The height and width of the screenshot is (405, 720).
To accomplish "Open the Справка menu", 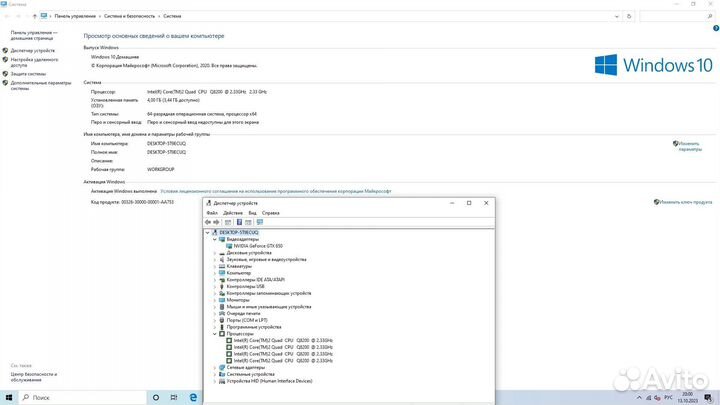I will (x=271, y=213).
